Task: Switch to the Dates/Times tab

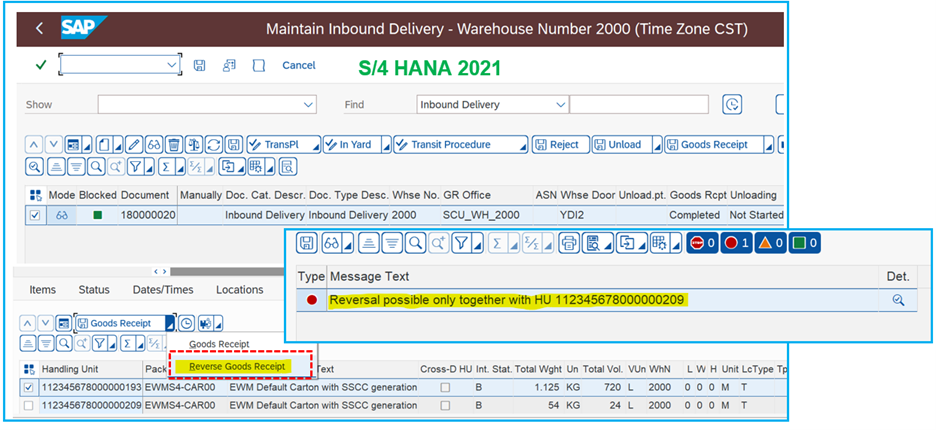Action: point(162,290)
